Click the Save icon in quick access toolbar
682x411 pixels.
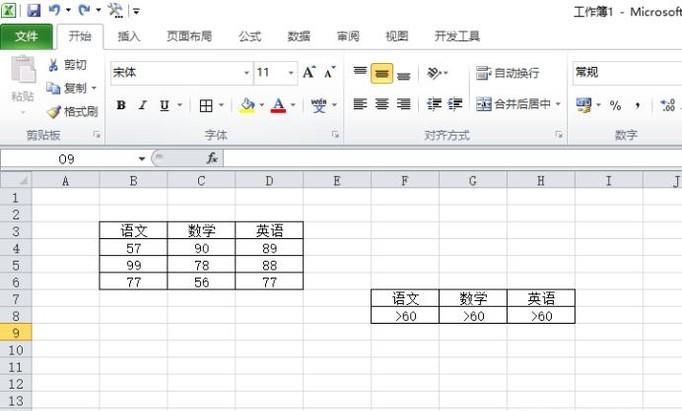(x=34, y=10)
